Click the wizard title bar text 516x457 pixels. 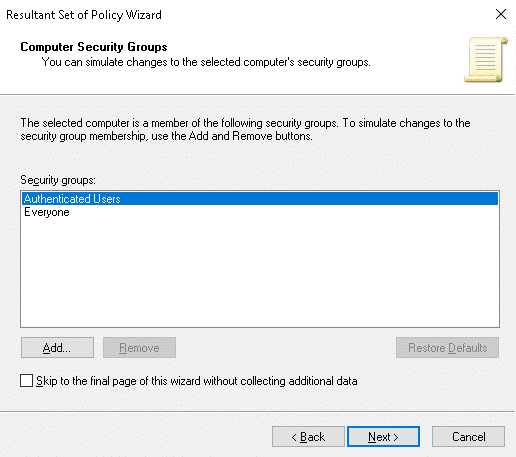tap(84, 15)
